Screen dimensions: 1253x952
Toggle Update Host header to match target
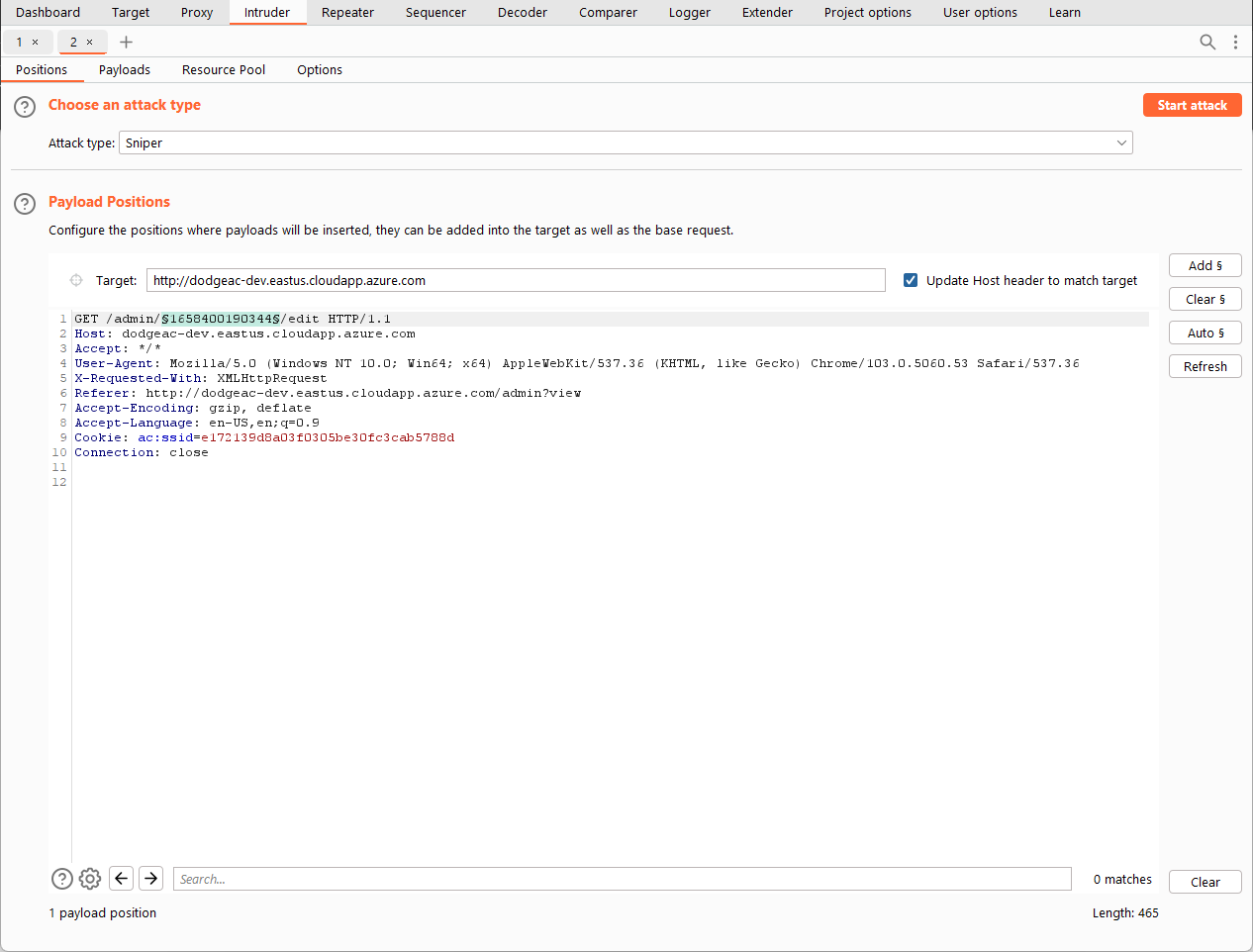(911, 280)
